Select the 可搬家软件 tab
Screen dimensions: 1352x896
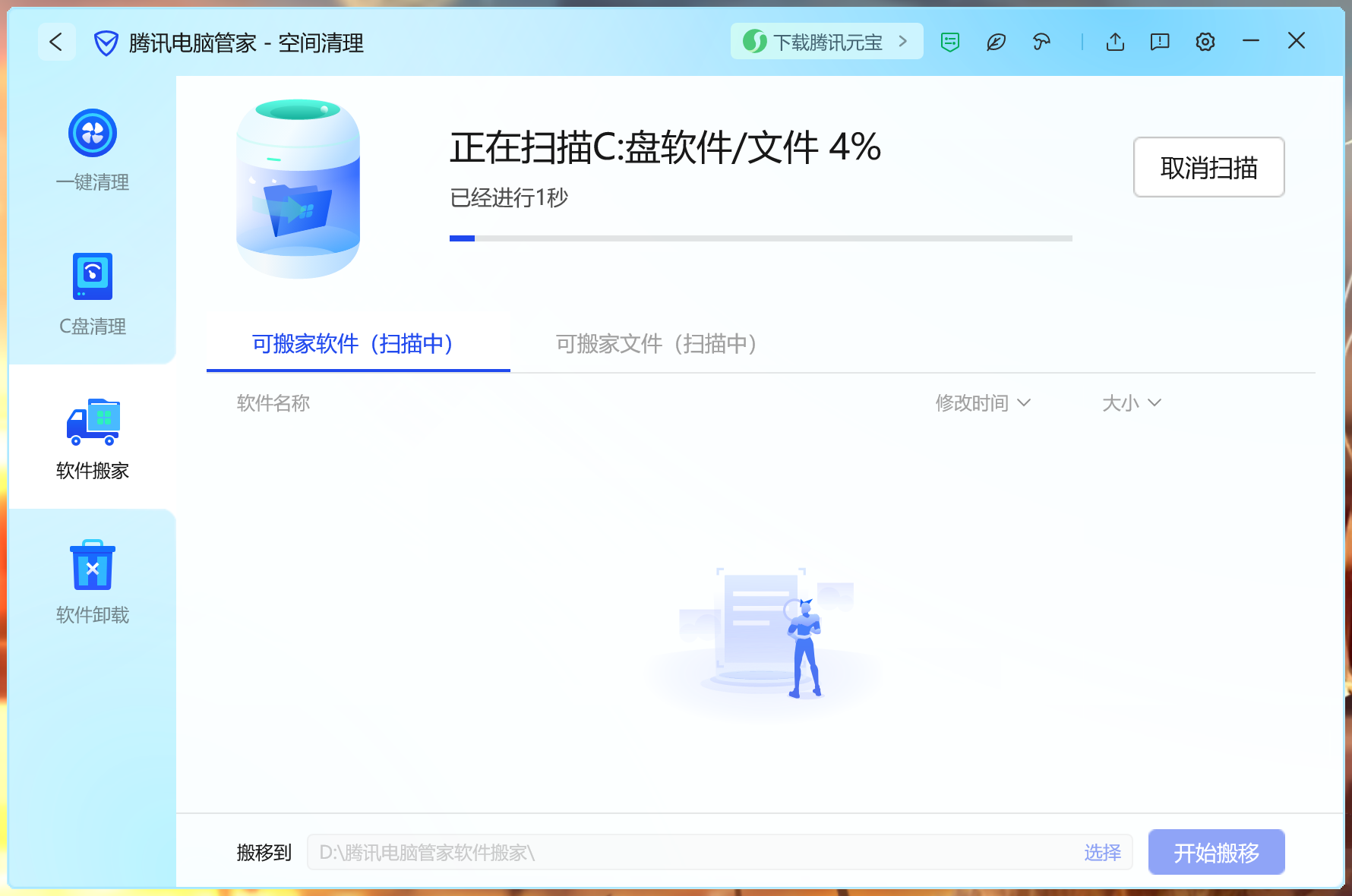tap(353, 344)
